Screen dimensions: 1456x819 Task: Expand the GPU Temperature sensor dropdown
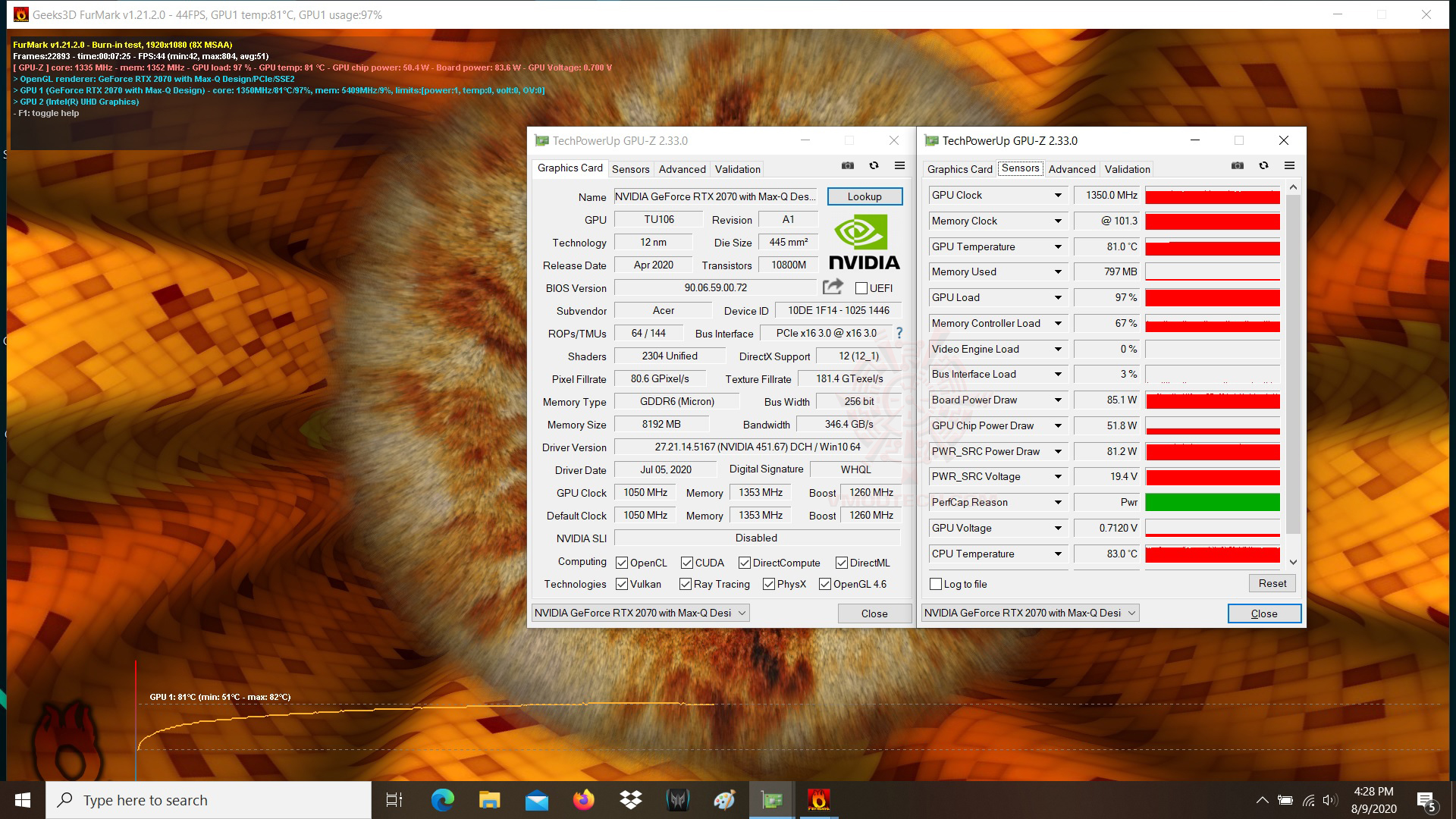click(1058, 246)
